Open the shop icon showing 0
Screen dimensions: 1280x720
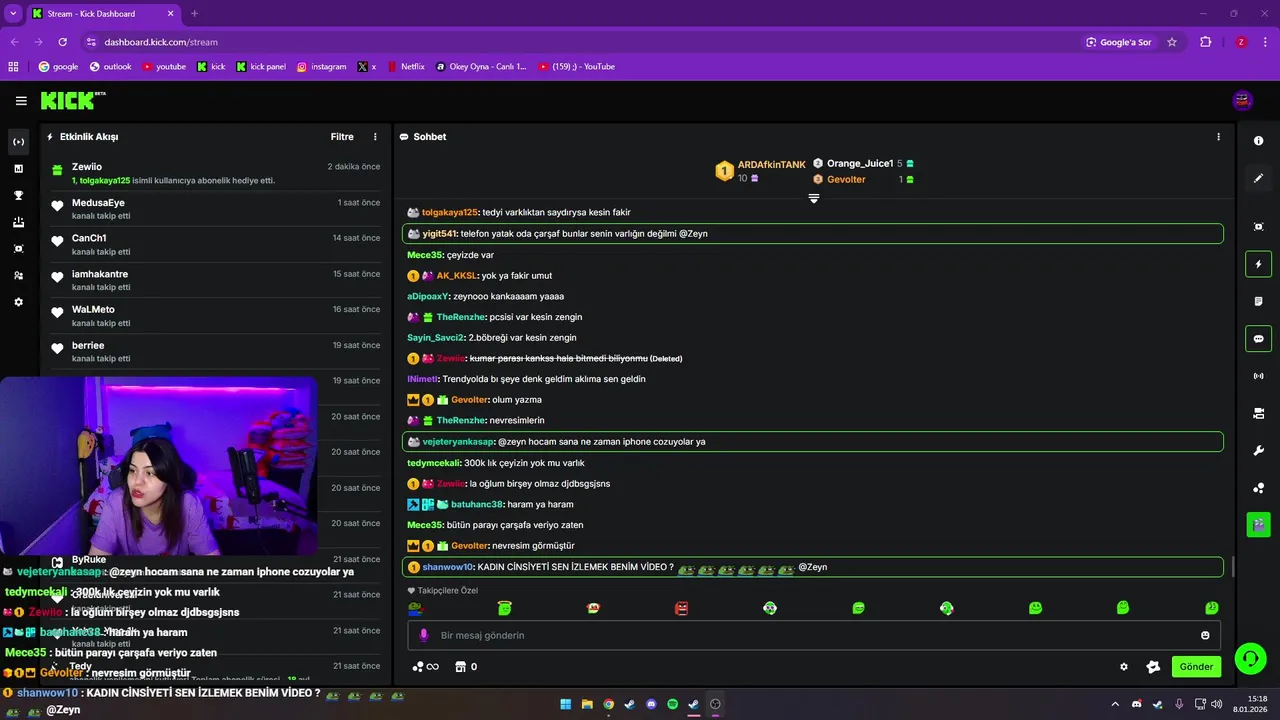pyautogui.click(x=466, y=667)
